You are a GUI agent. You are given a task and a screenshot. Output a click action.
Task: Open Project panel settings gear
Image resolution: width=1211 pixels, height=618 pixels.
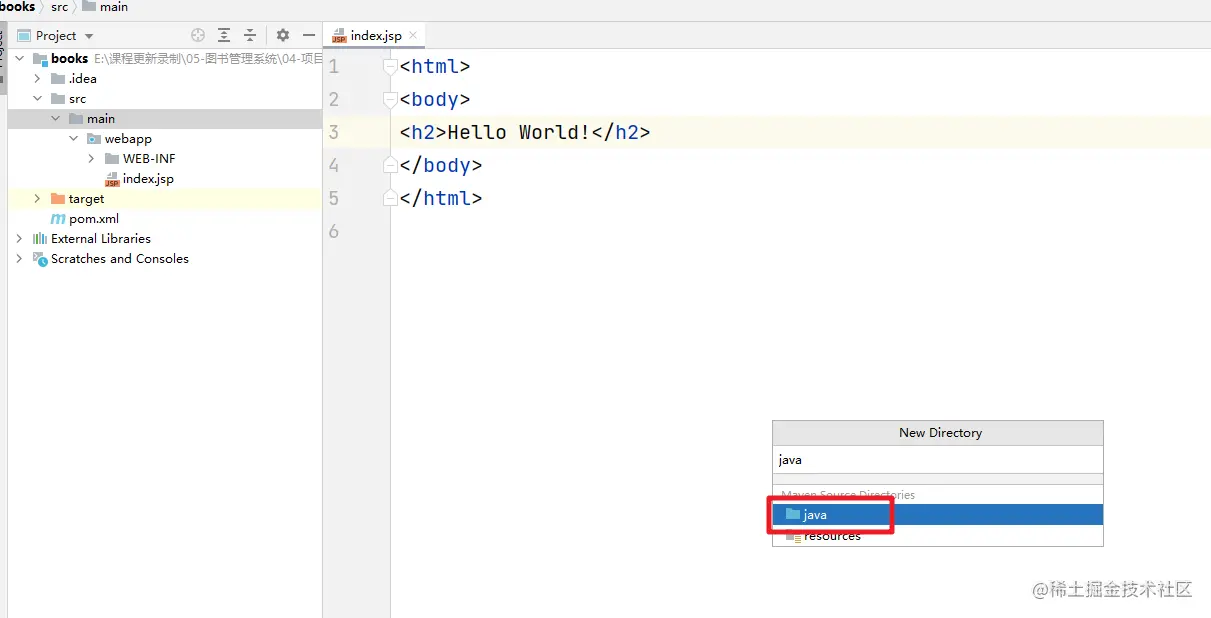click(x=282, y=35)
